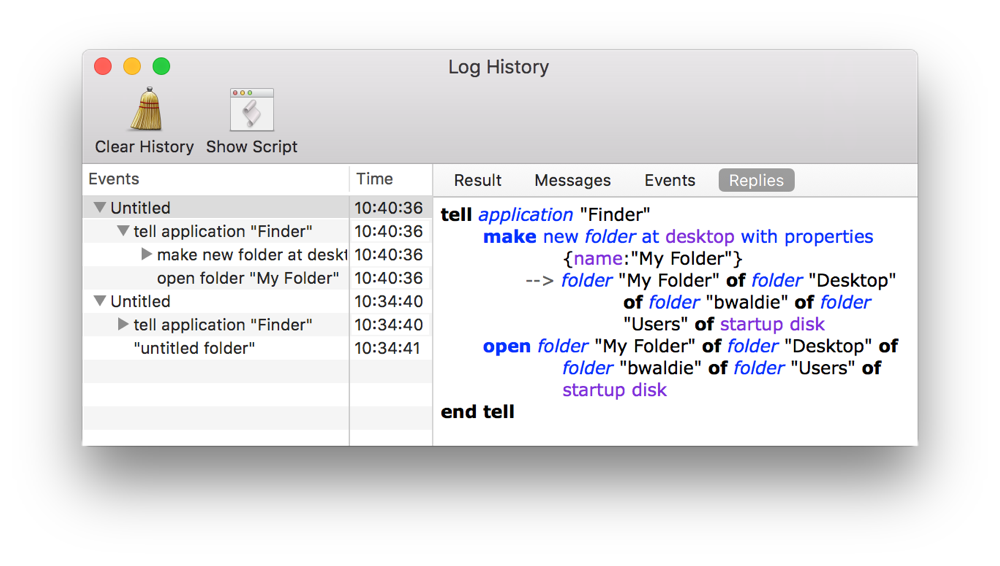Switch to the Events tab
The image size is (1000, 566).
click(x=669, y=181)
